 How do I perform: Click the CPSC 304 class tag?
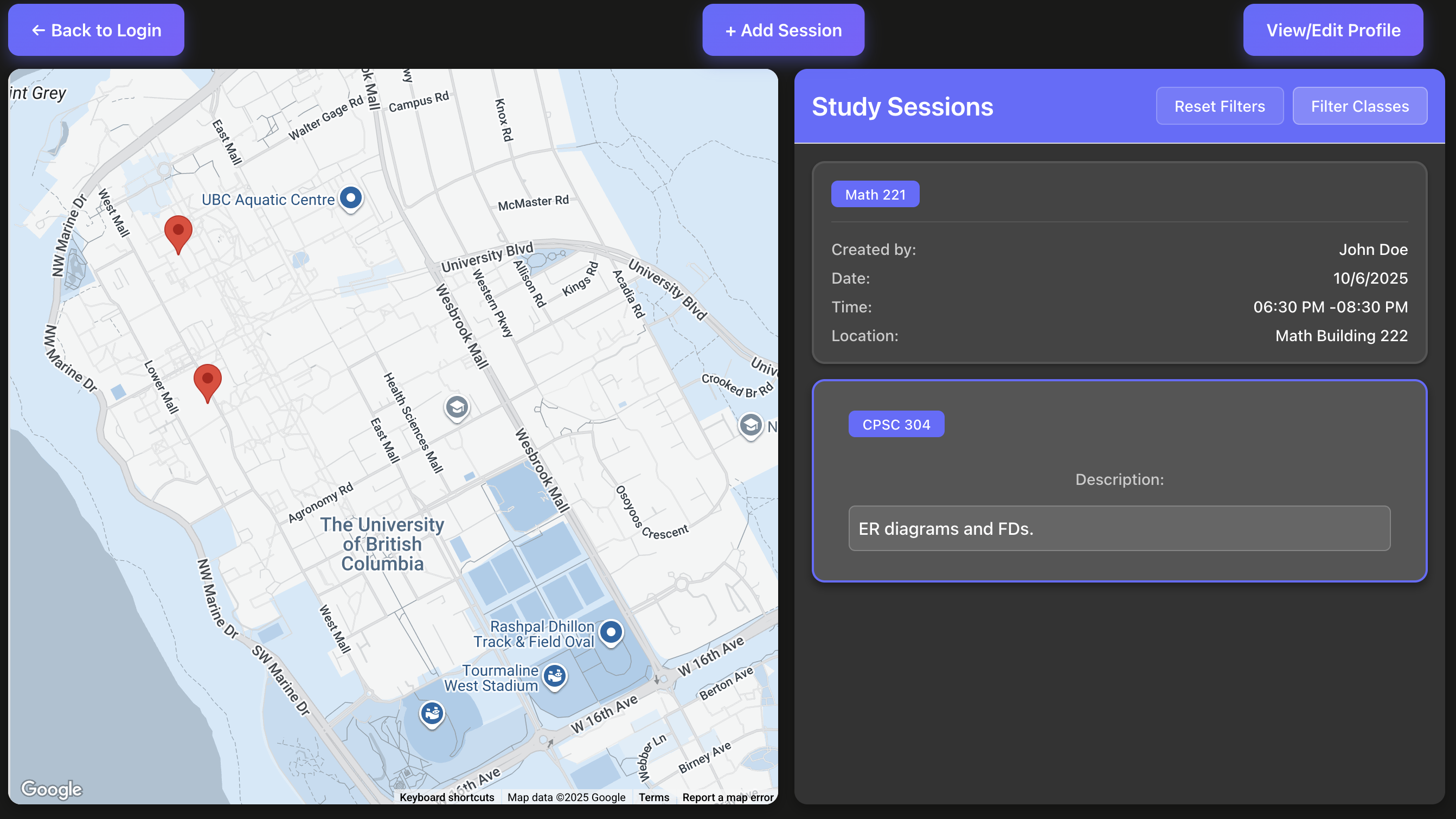(896, 424)
